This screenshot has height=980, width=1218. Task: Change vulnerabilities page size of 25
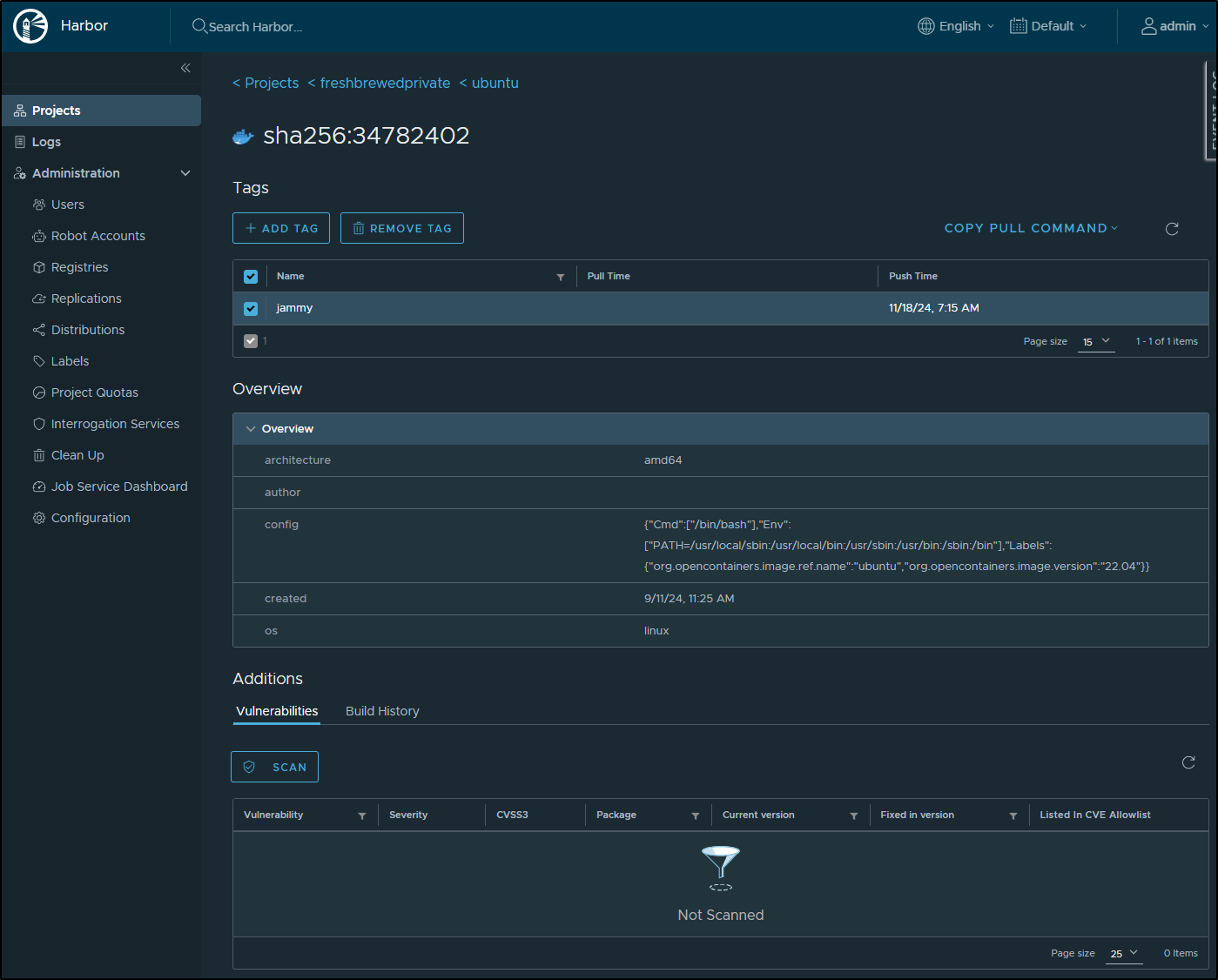(1124, 954)
